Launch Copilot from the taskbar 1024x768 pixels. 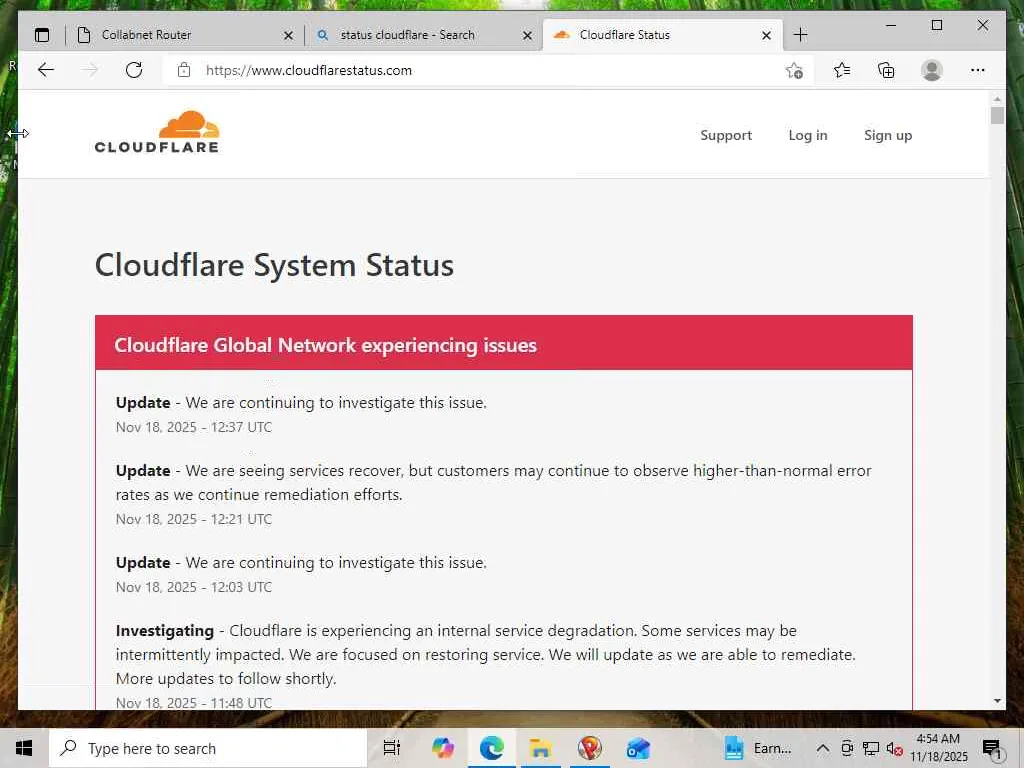coord(443,748)
